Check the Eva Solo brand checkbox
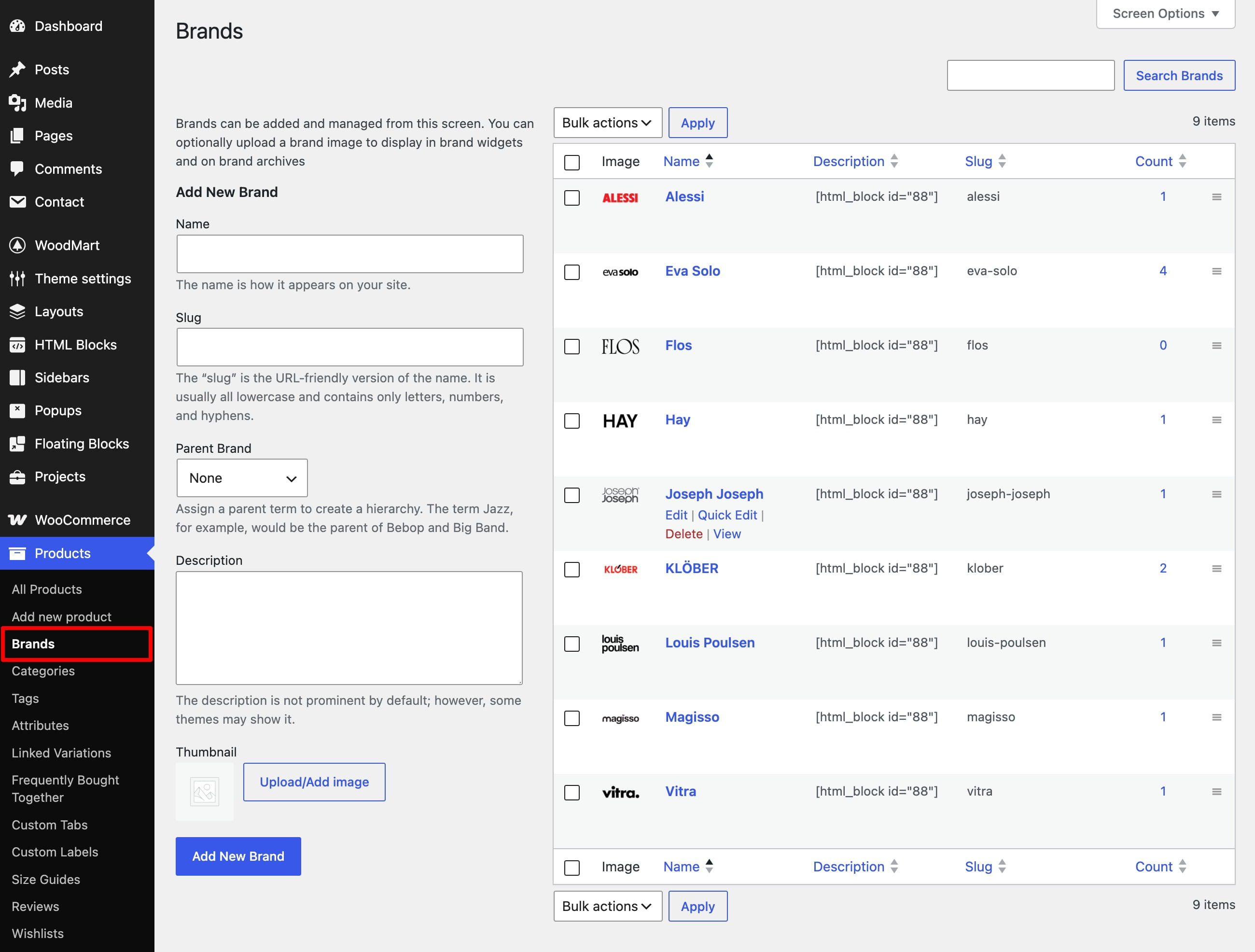The height and width of the screenshot is (952, 1255). [x=572, y=272]
